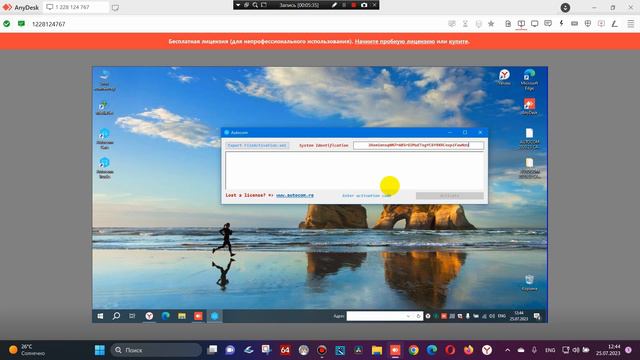The height and width of the screenshot is (360, 640).
Task: Click local taskbar search box Поиск
Action: point(156,350)
